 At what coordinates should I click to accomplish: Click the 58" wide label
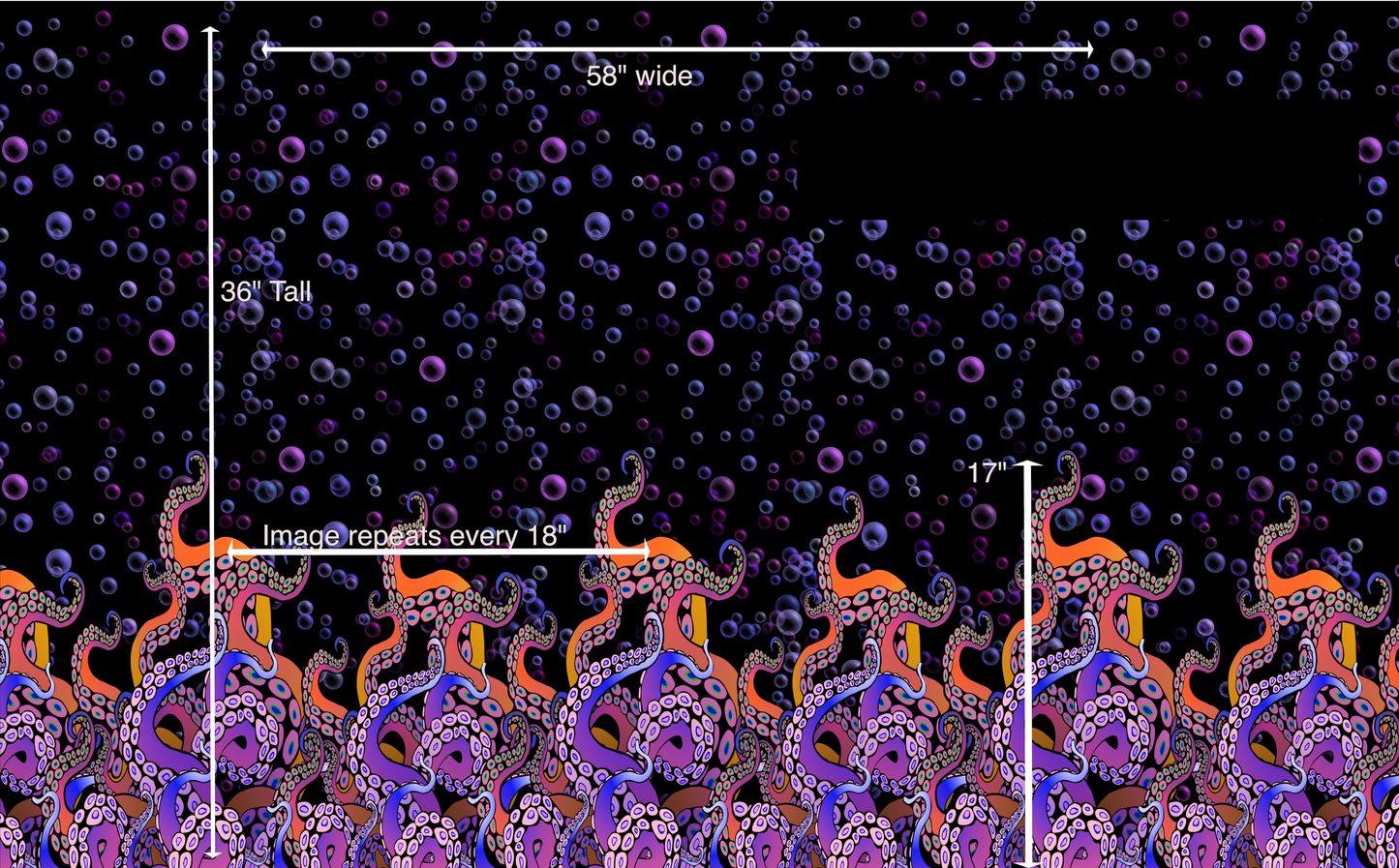639,76
